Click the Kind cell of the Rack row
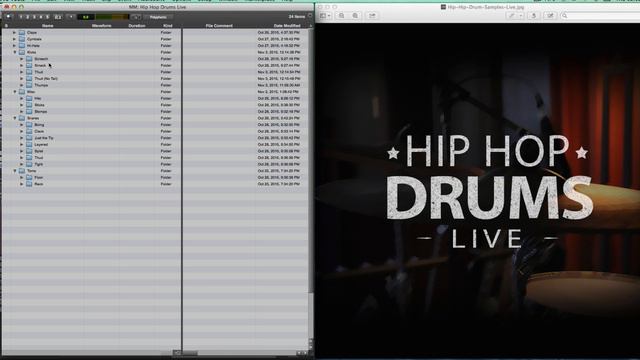Screen dimensions: 640x360 166,184
